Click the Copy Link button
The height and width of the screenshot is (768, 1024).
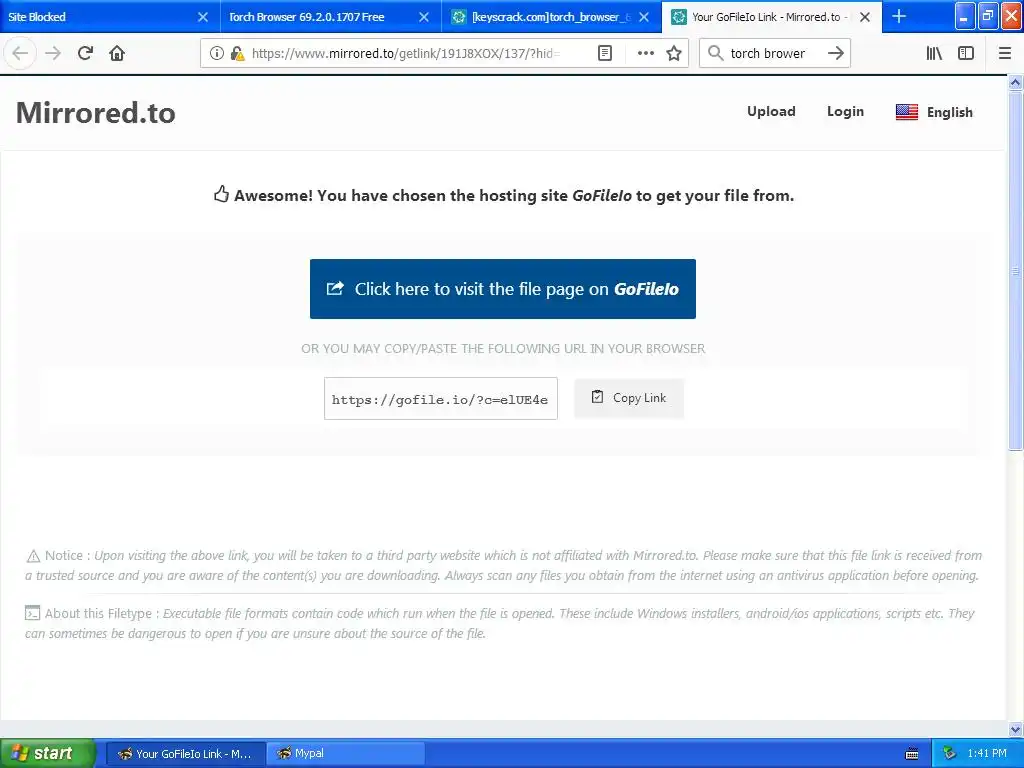pos(629,398)
